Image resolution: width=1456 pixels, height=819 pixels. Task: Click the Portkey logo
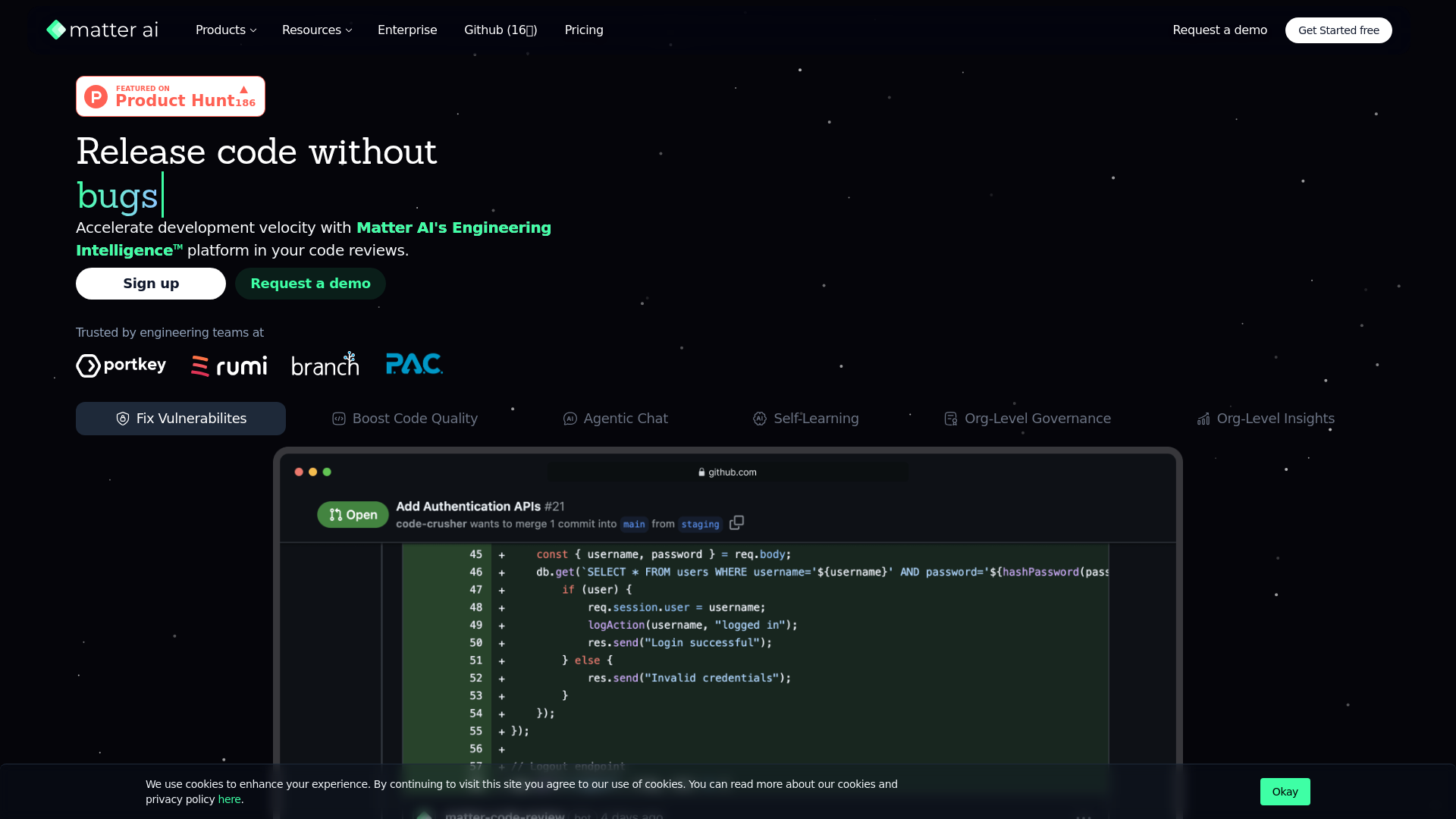point(121,366)
